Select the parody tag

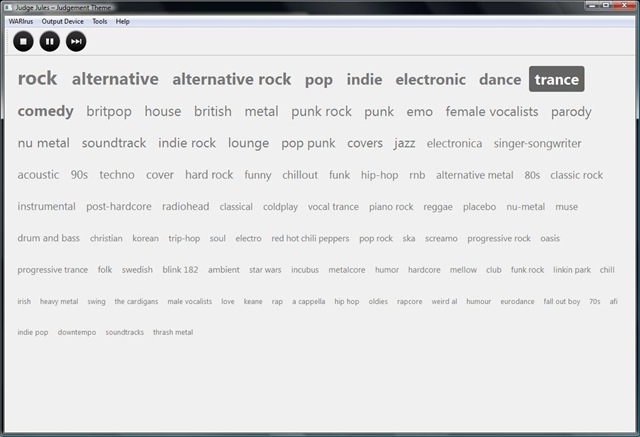pos(571,112)
